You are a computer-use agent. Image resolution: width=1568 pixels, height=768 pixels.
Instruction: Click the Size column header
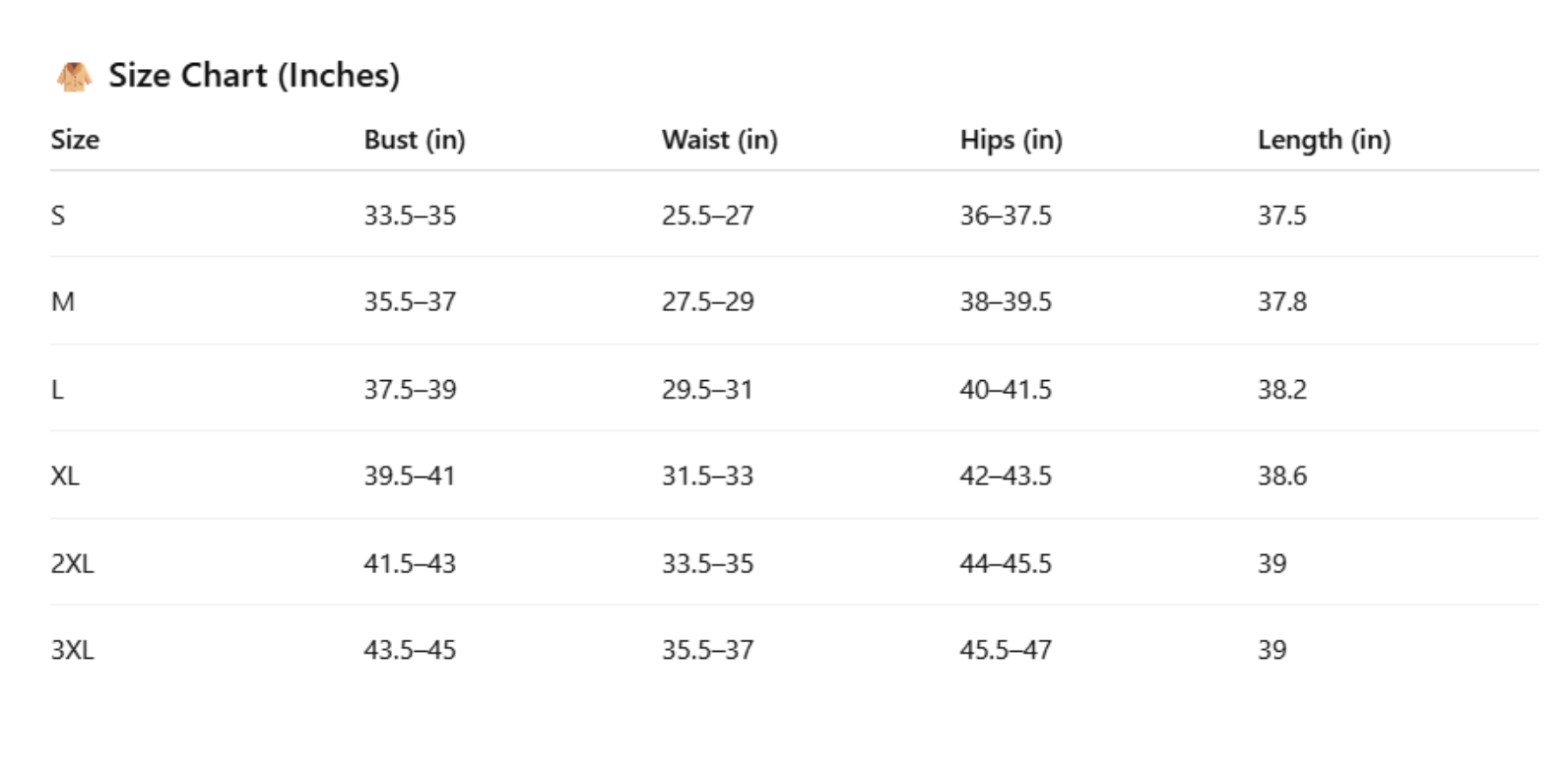(x=75, y=140)
